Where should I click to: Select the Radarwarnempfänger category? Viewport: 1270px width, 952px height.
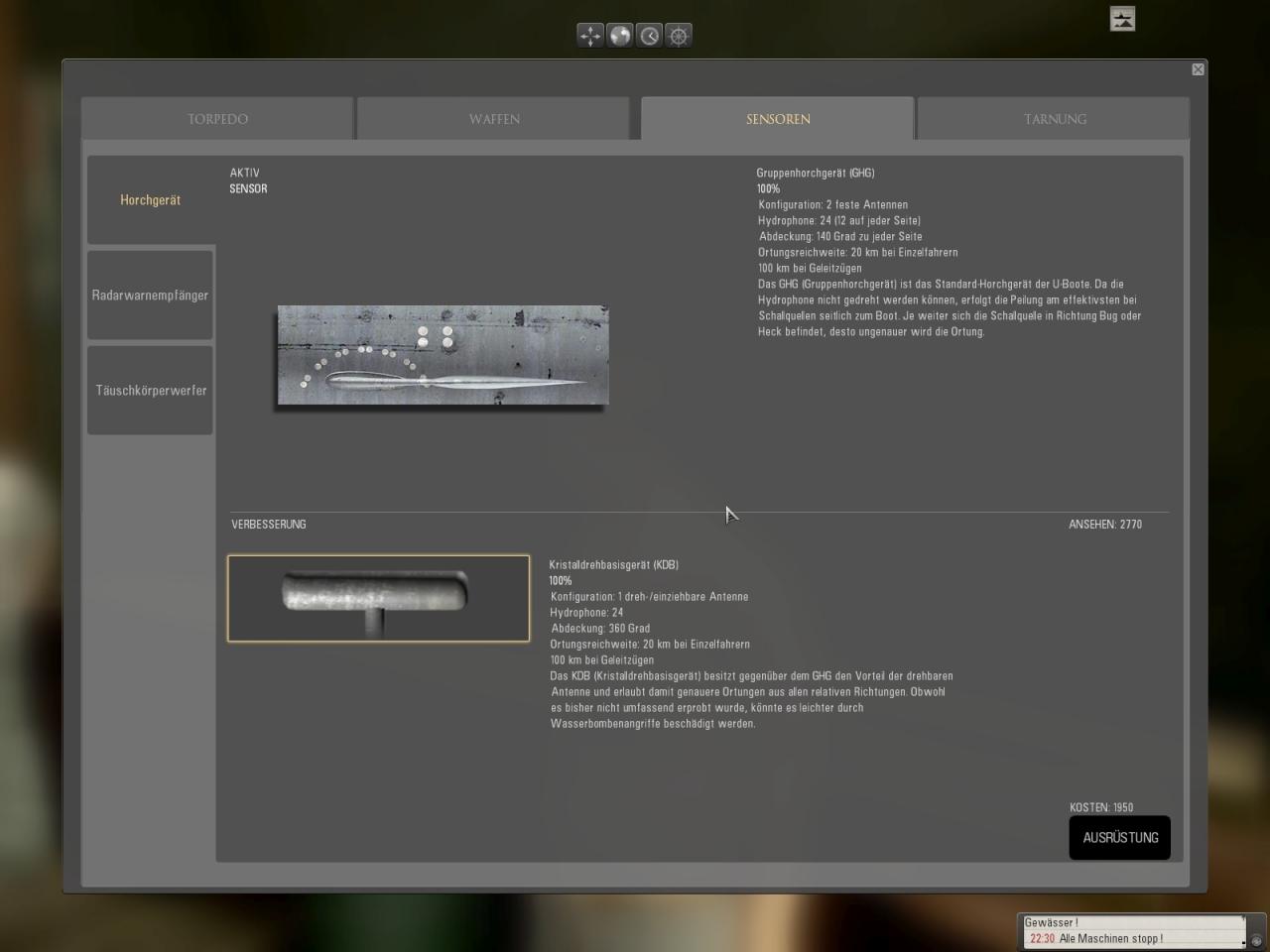tap(151, 296)
